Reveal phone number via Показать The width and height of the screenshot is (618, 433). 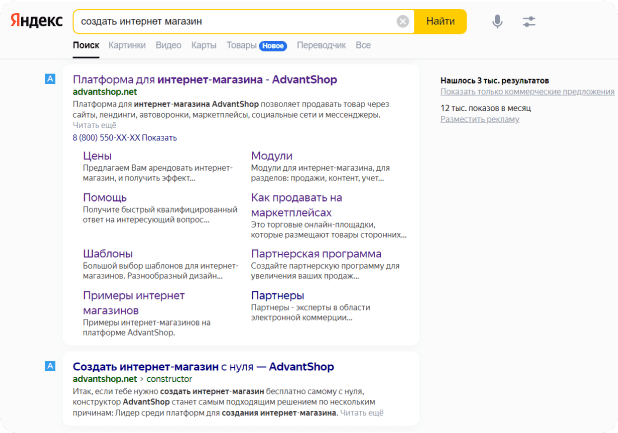coord(159,138)
